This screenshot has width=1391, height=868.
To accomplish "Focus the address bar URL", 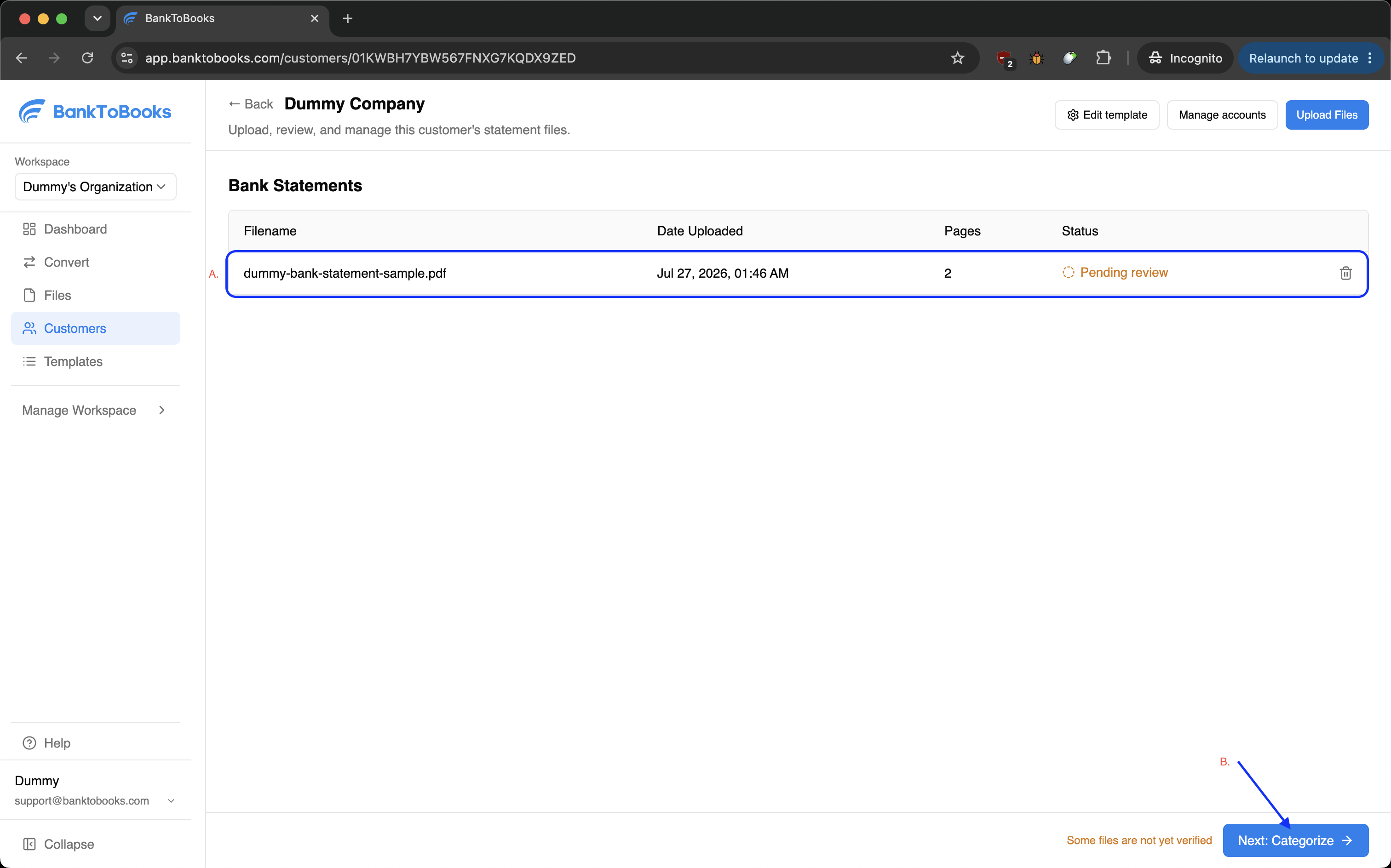I will tap(360, 58).
